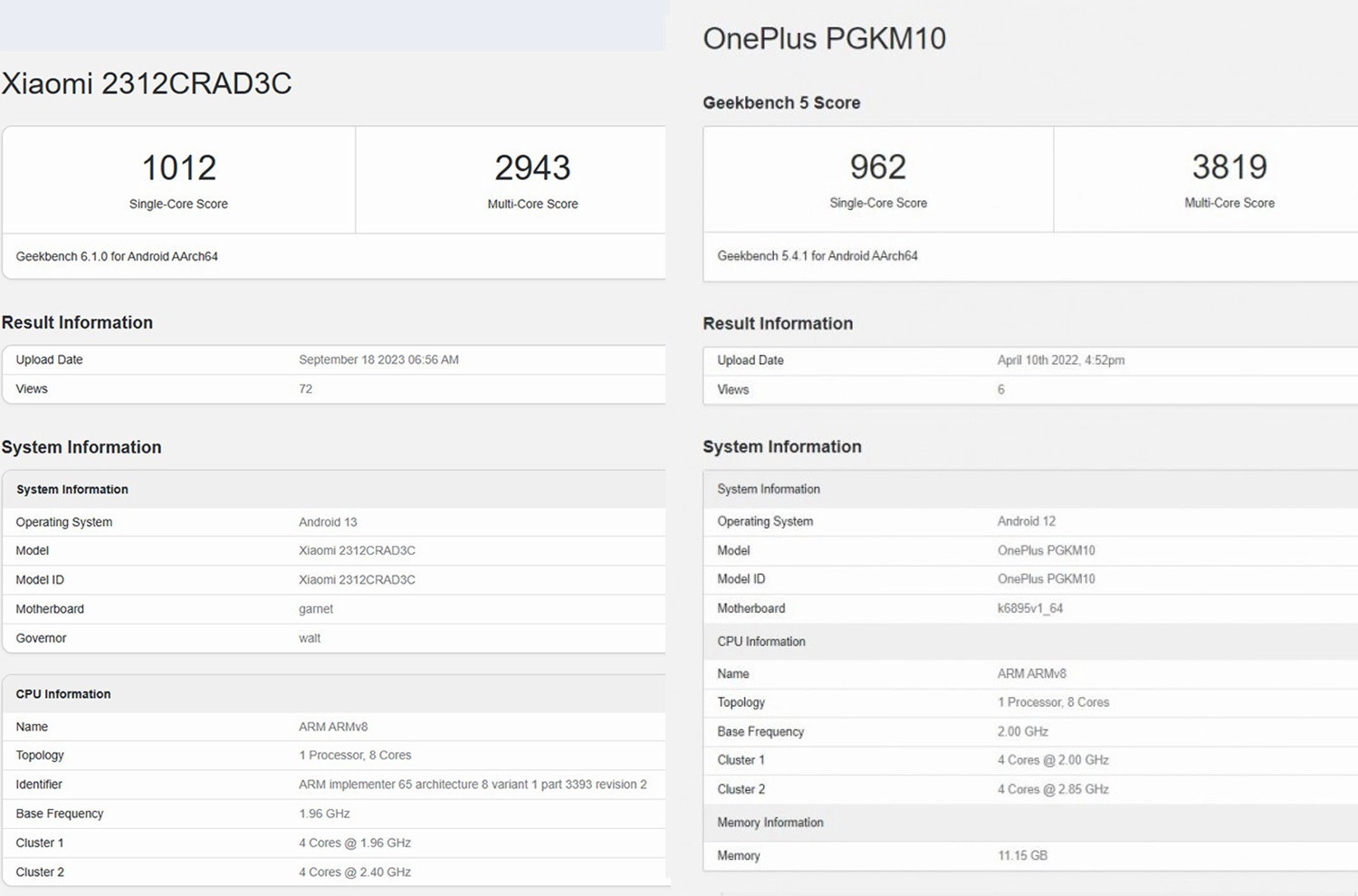Click the 'Xiaomi 2312CRAD3C' page title
Image resolution: width=1358 pixels, height=896 pixels.
click(x=147, y=83)
